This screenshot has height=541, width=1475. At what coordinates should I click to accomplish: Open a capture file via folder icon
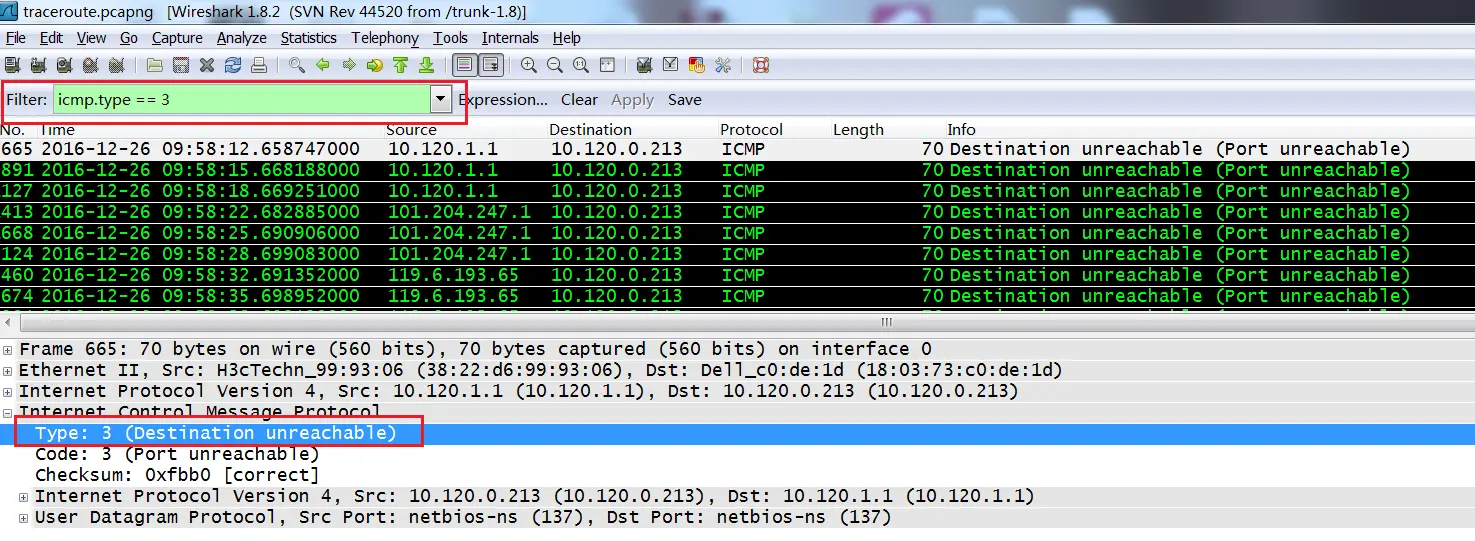click(154, 65)
